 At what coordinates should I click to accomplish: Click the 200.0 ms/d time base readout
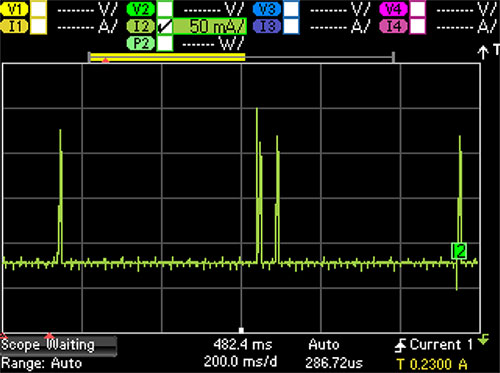tap(240, 362)
